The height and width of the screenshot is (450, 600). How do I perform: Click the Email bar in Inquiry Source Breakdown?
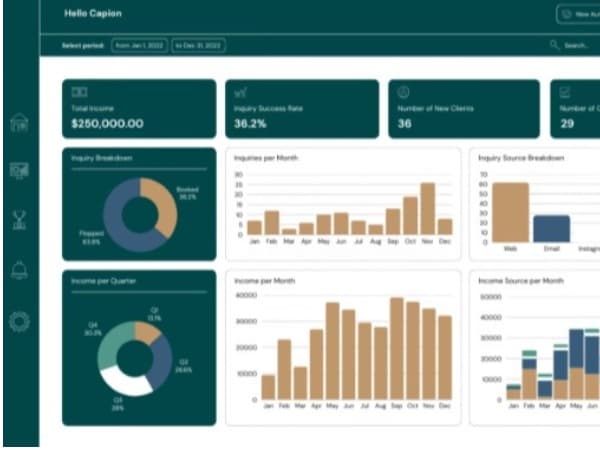point(551,228)
